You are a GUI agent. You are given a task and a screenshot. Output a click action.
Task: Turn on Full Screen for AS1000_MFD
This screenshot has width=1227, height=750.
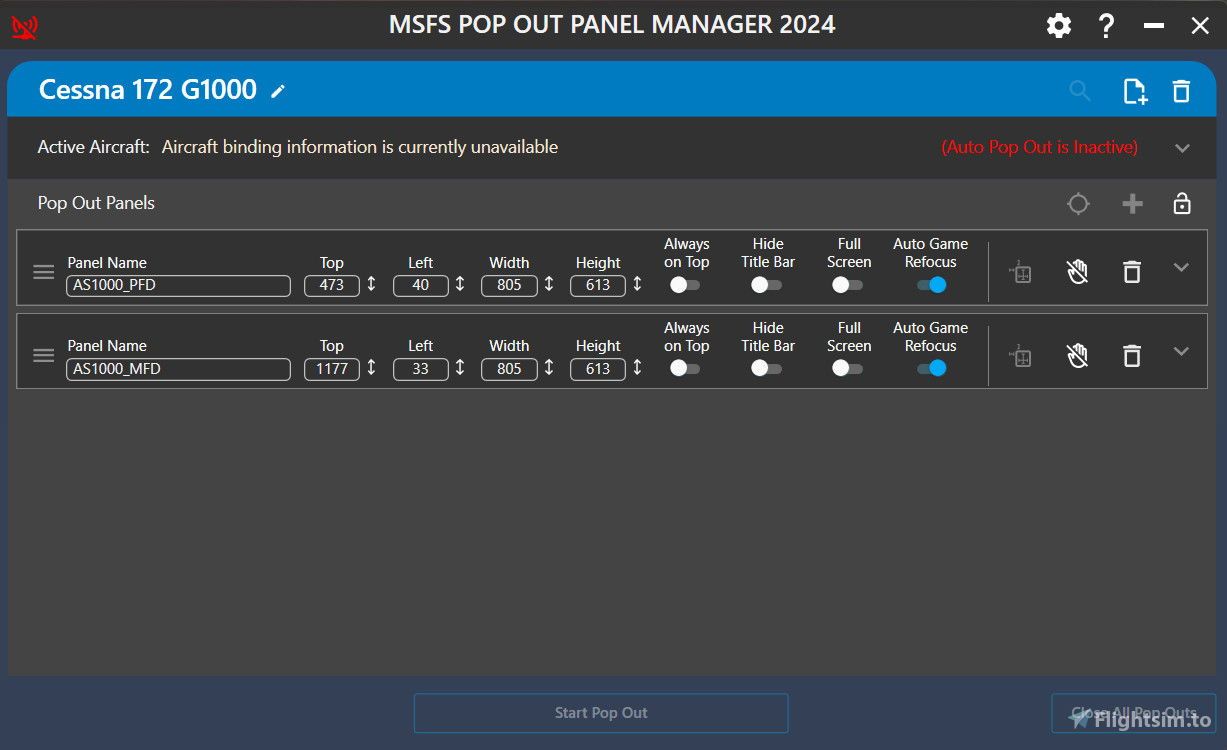(x=847, y=368)
